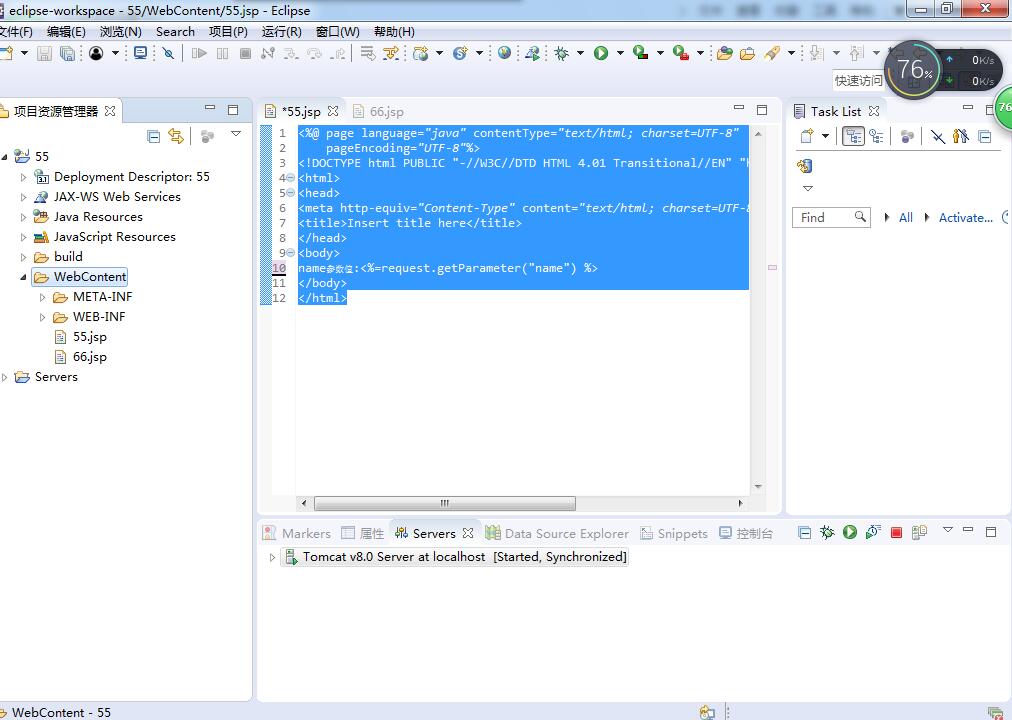This screenshot has width=1012, height=720.
Task: Click the Search flashlight icon in the toolbar
Action: point(772,54)
